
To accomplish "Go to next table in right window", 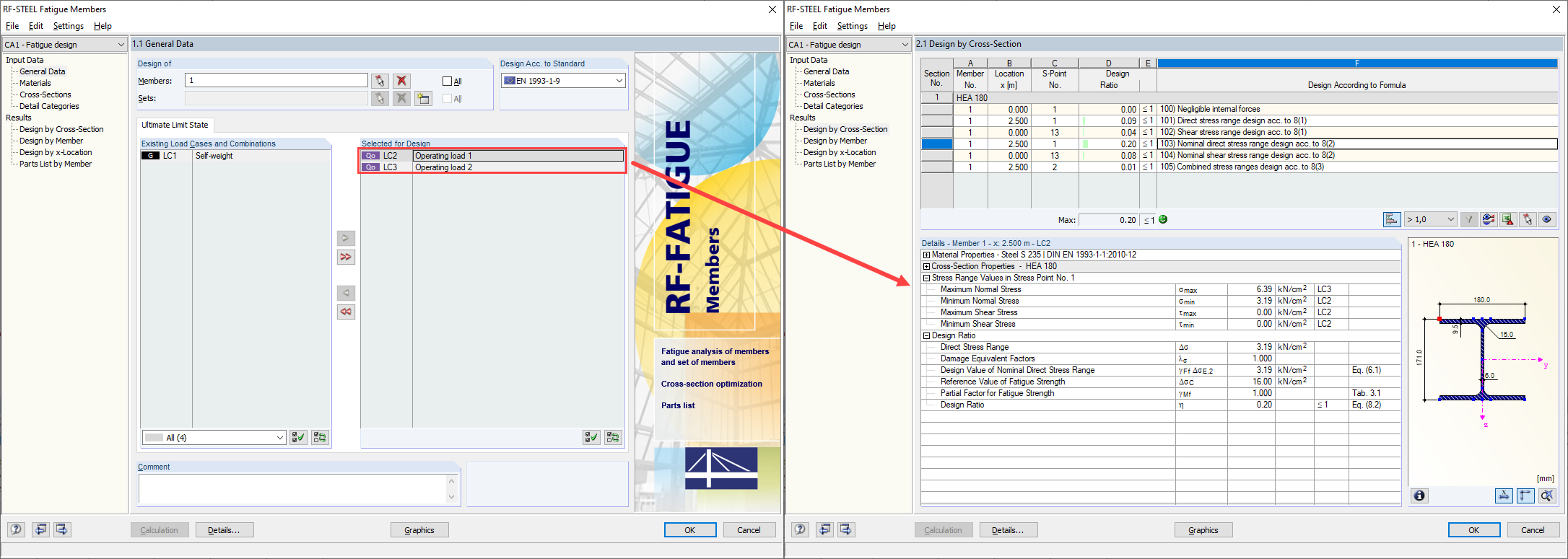I will [x=846, y=529].
